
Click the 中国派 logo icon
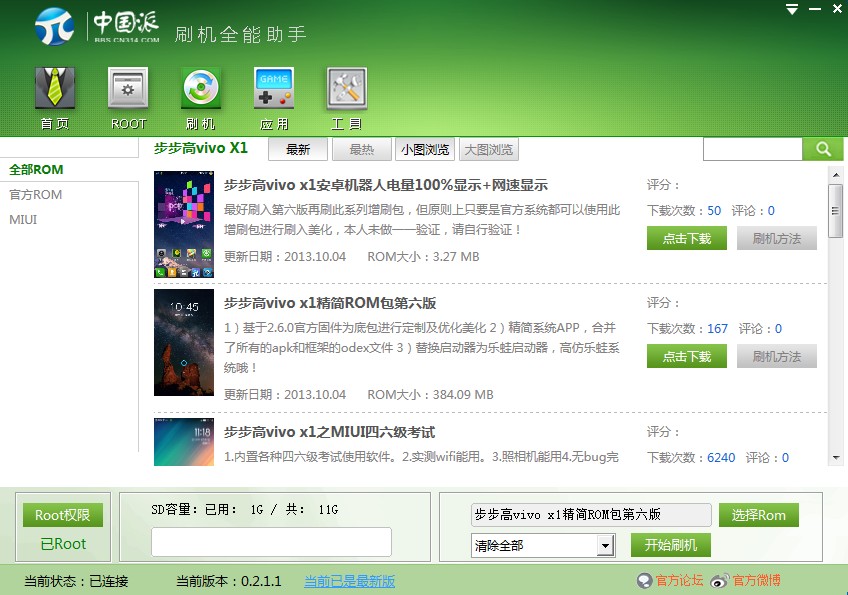tap(55, 27)
